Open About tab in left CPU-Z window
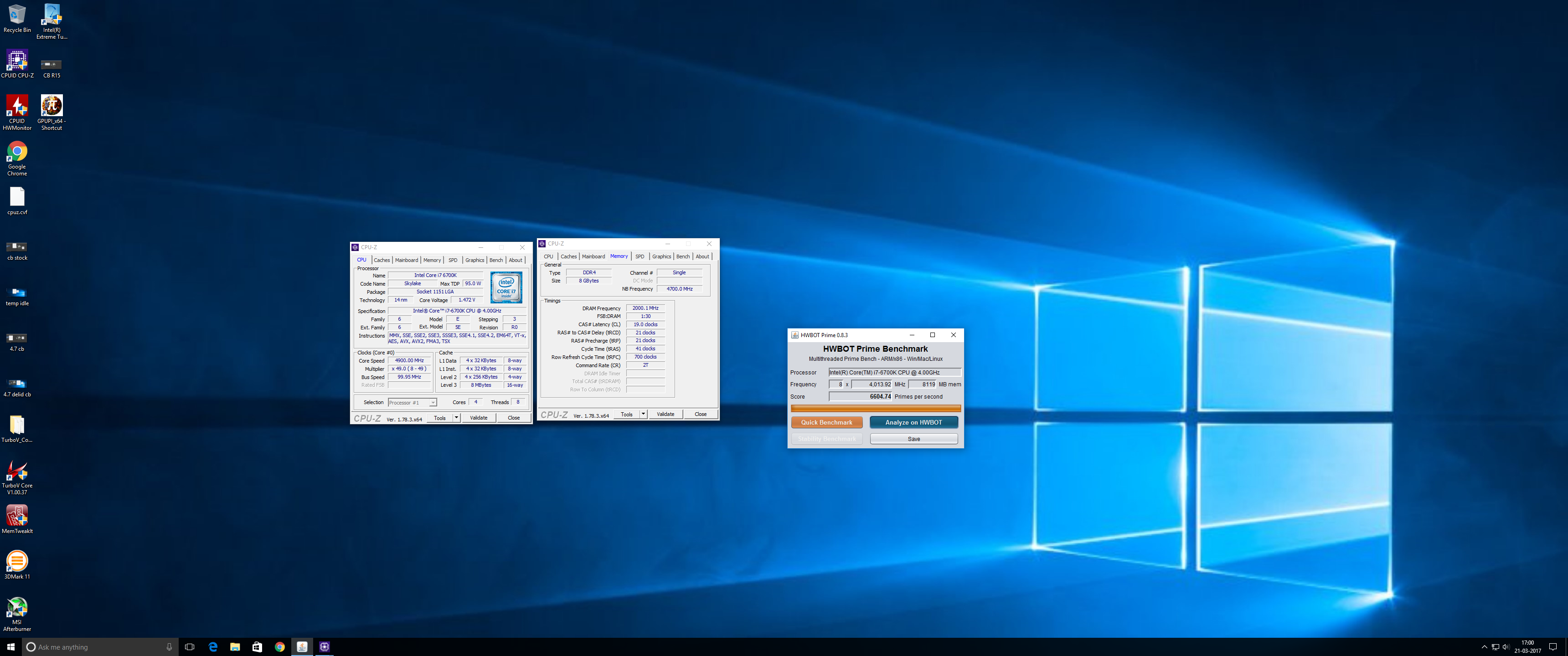The height and width of the screenshot is (656, 1568). [516, 260]
